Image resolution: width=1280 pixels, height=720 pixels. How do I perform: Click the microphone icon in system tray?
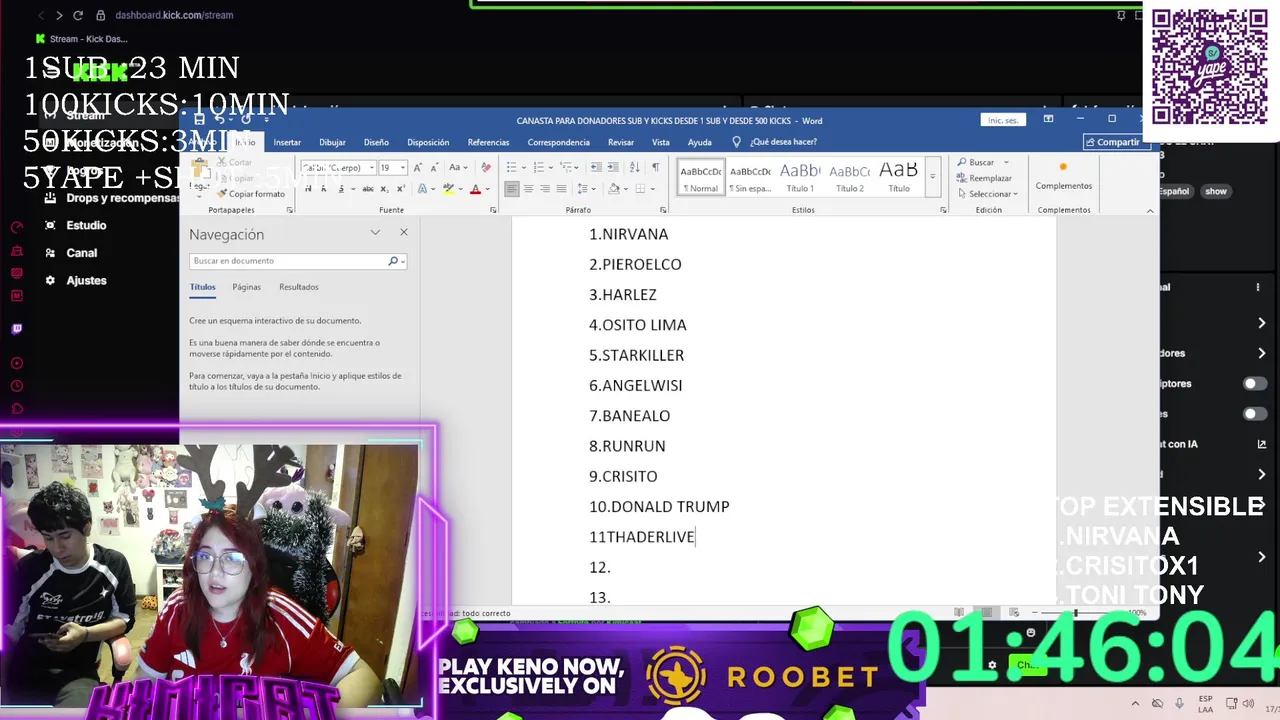(1180, 704)
